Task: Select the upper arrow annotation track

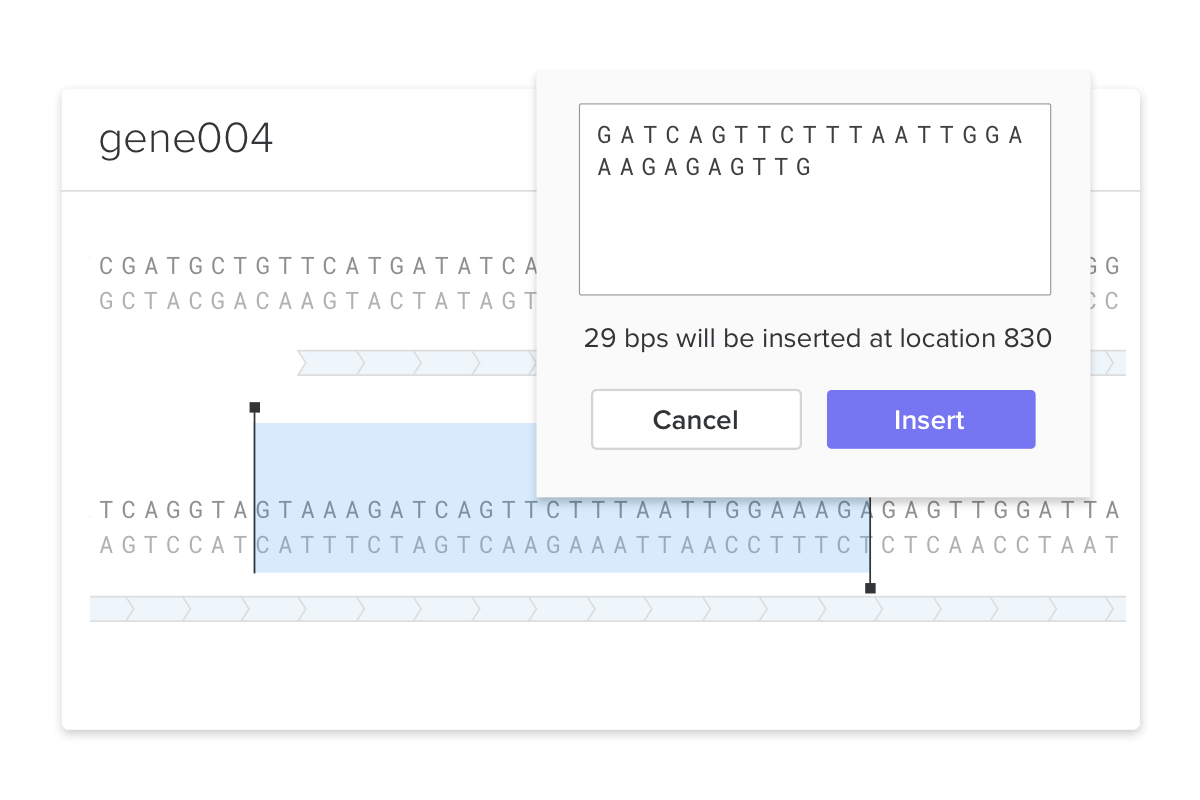Action: (x=415, y=363)
